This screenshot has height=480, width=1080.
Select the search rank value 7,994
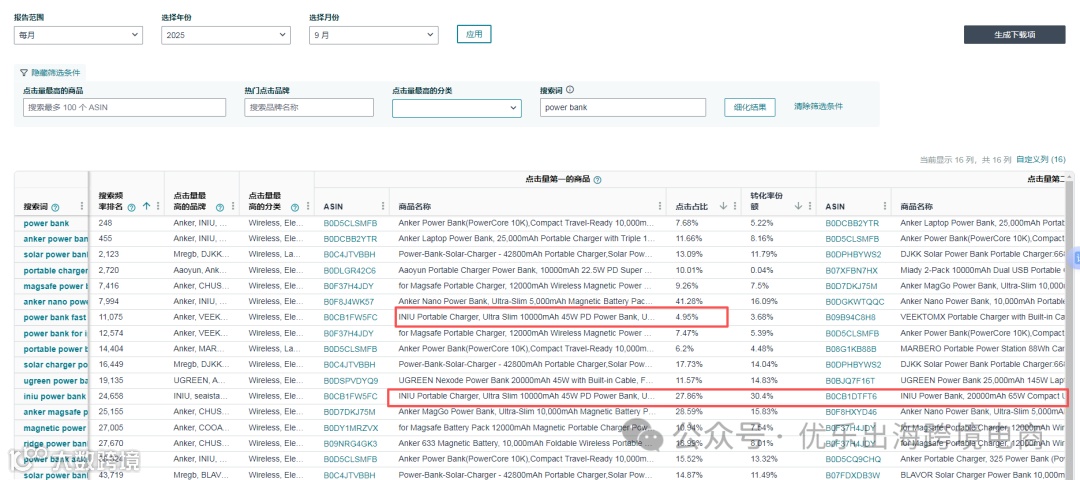[109, 302]
